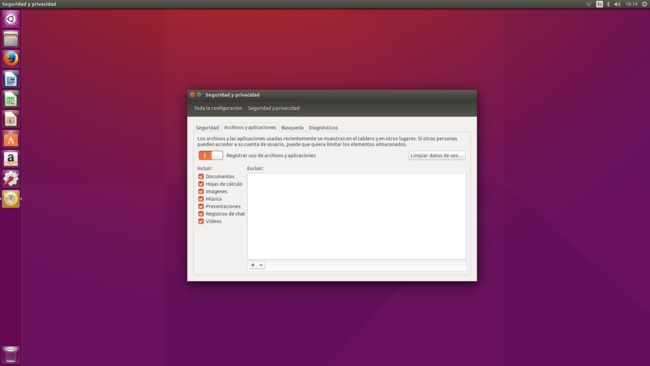Open the Bluetooth indicator menu
Screen dimensions: 650x366
pyautogui.click(x=609, y=4)
